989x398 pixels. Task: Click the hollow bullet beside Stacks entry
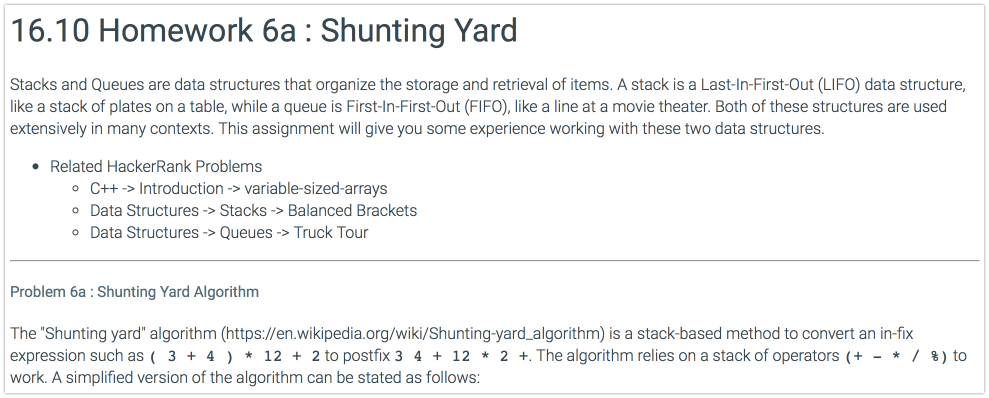[76, 211]
